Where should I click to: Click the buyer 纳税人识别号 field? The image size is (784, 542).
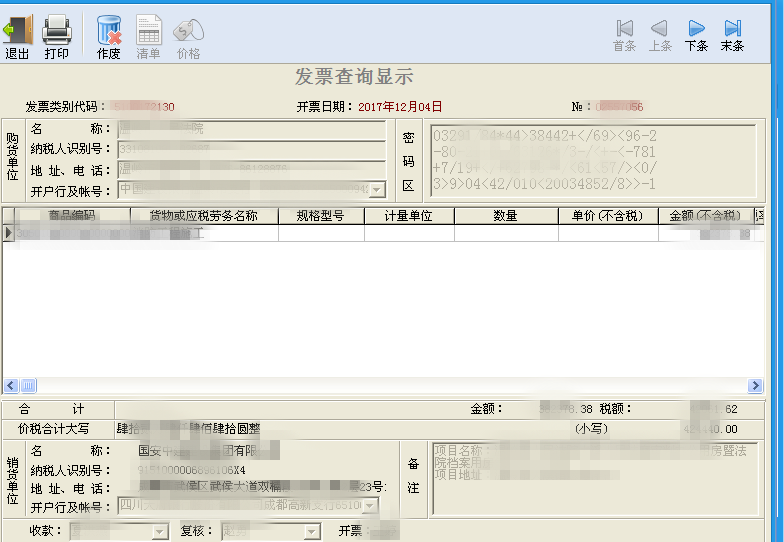252,149
